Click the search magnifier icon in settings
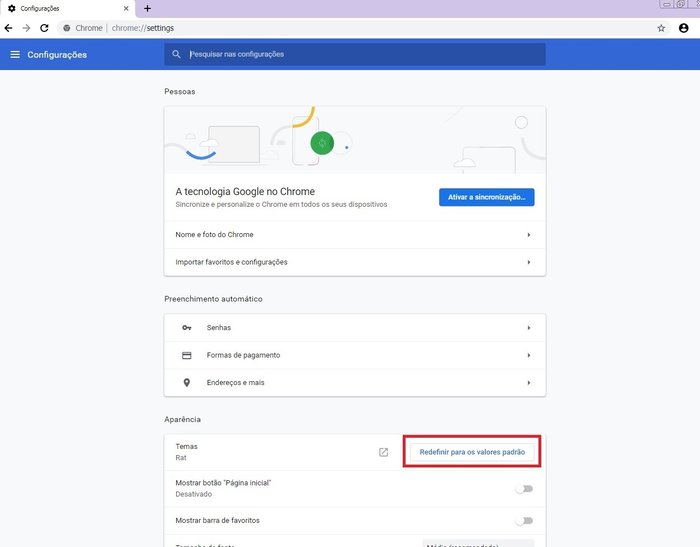The width and height of the screenshot is (700, 547). coord(176,54)
